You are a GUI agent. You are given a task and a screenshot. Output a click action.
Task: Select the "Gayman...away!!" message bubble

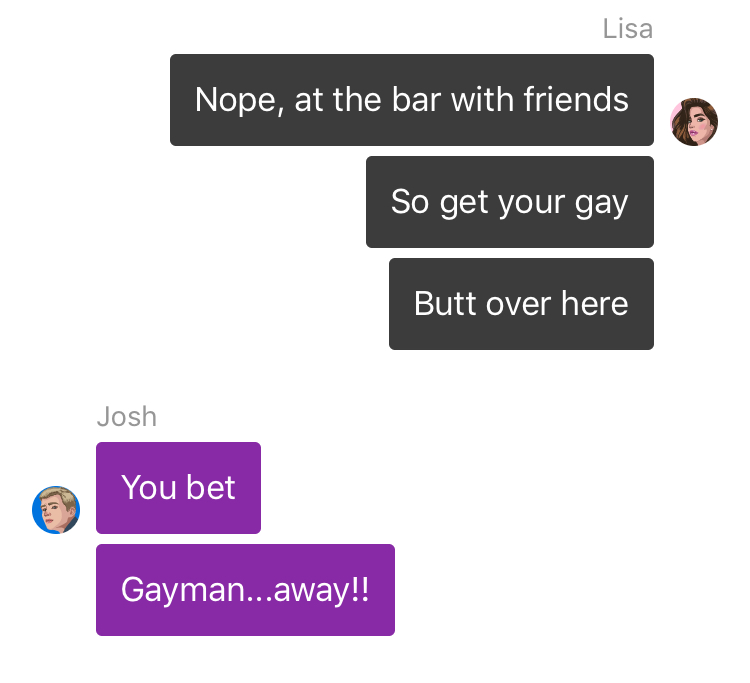[245, 590]
